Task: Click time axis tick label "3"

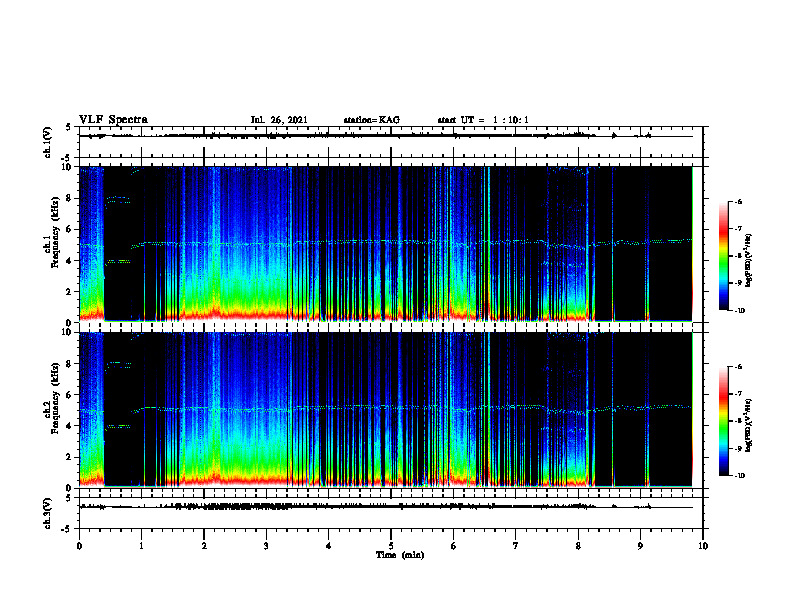Action: (x=266, y=546)
